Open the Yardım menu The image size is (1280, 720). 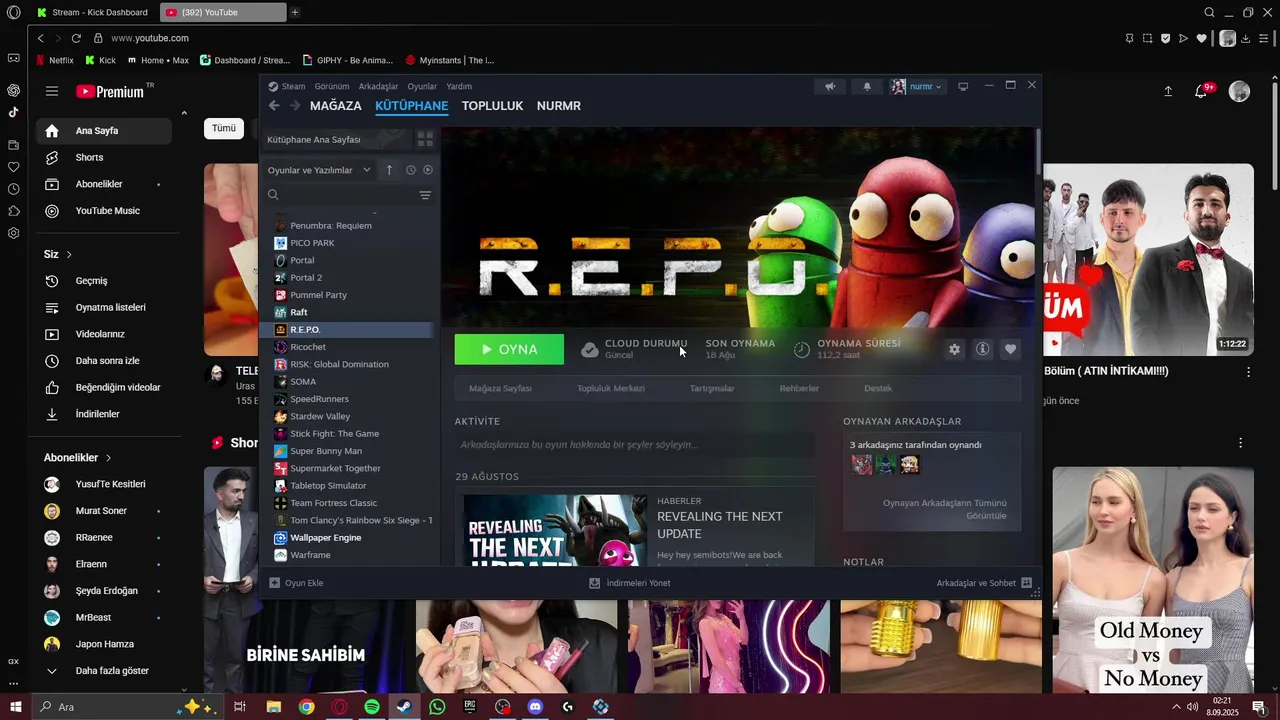pyautogui.click(x=459, y=86)
